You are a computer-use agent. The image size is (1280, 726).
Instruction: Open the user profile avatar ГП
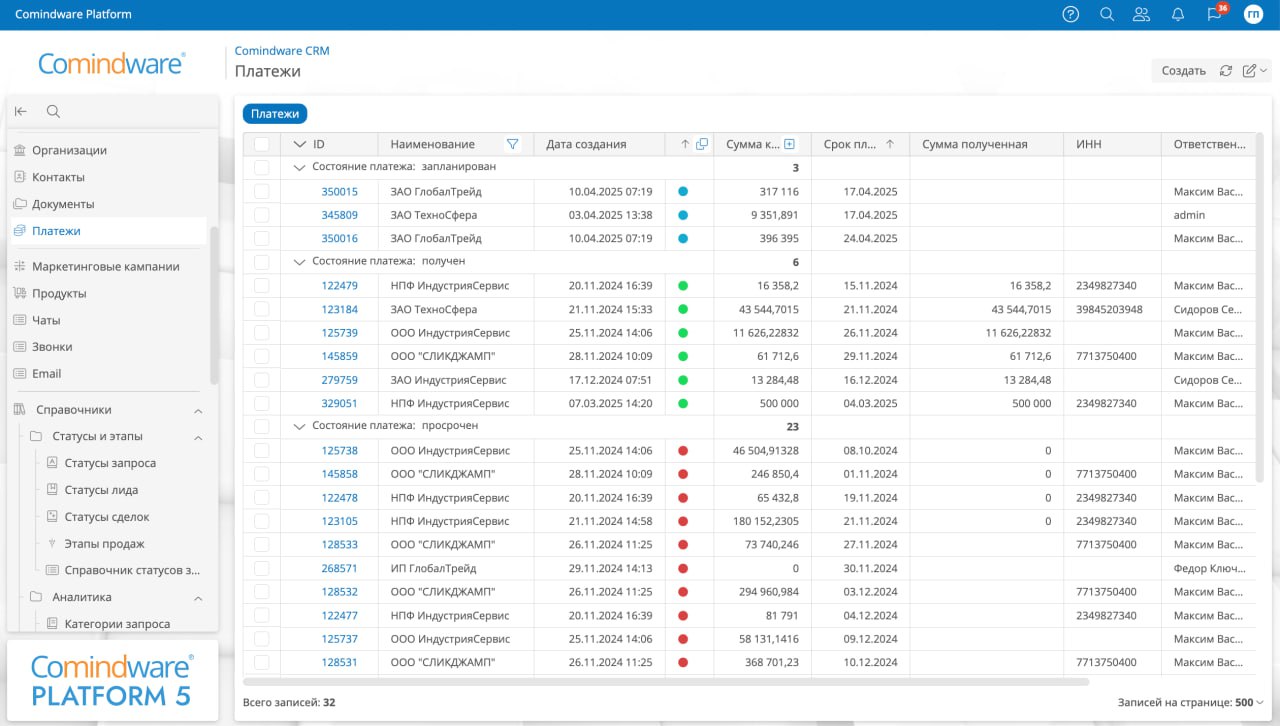[1254, 14]
